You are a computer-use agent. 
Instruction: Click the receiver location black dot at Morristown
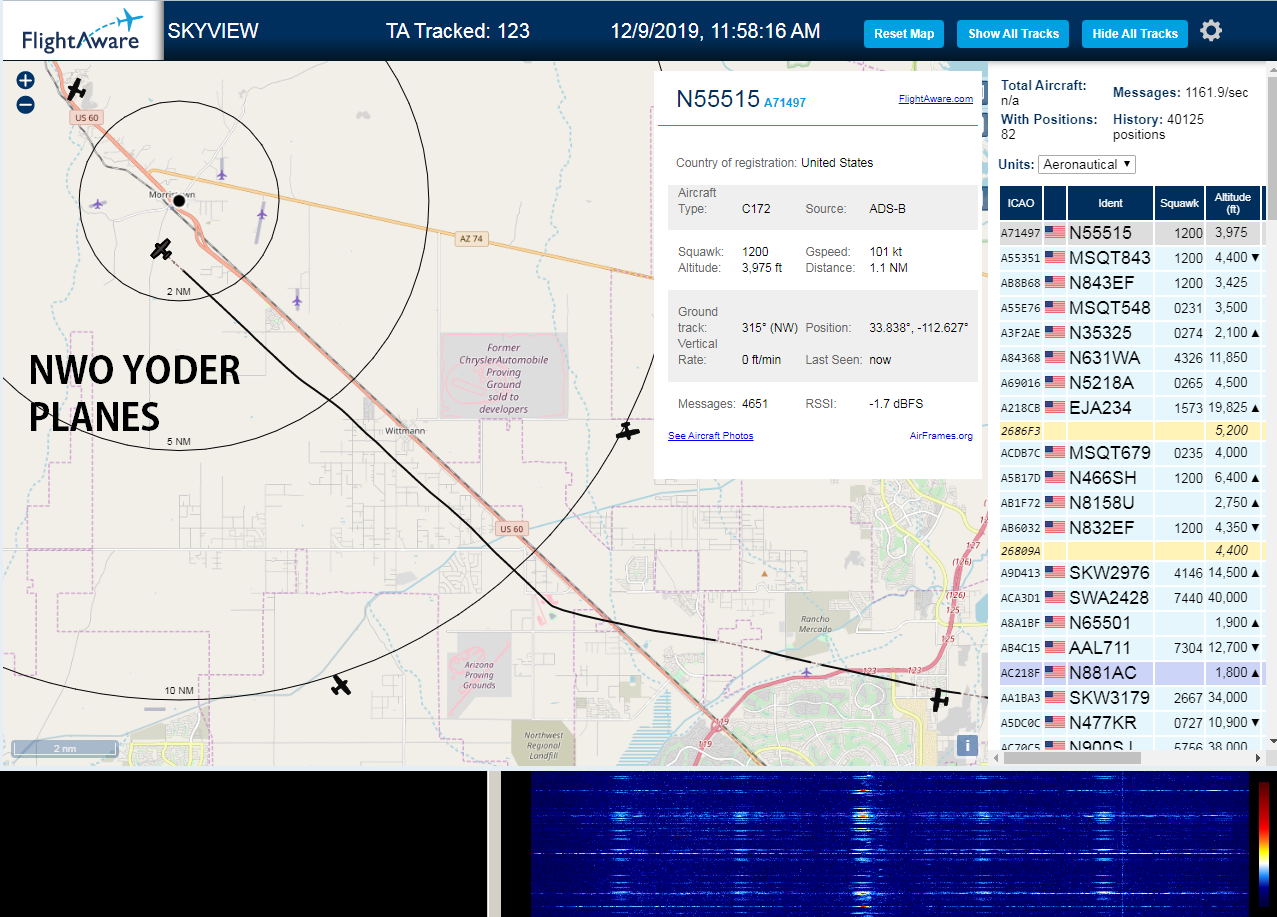179,201
